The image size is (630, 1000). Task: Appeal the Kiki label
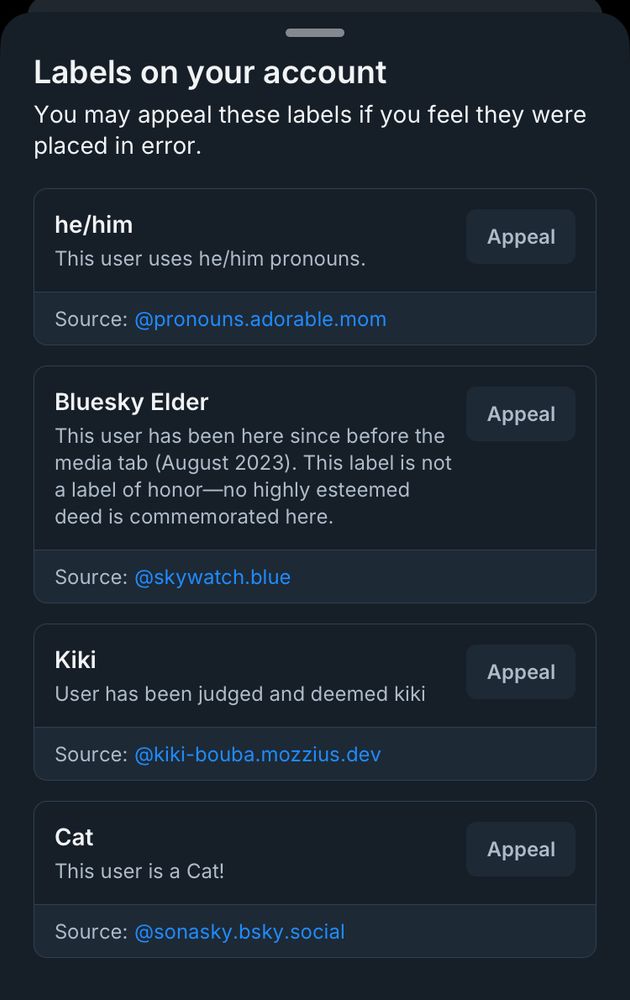pyautogui.click(x=520, y=672)
